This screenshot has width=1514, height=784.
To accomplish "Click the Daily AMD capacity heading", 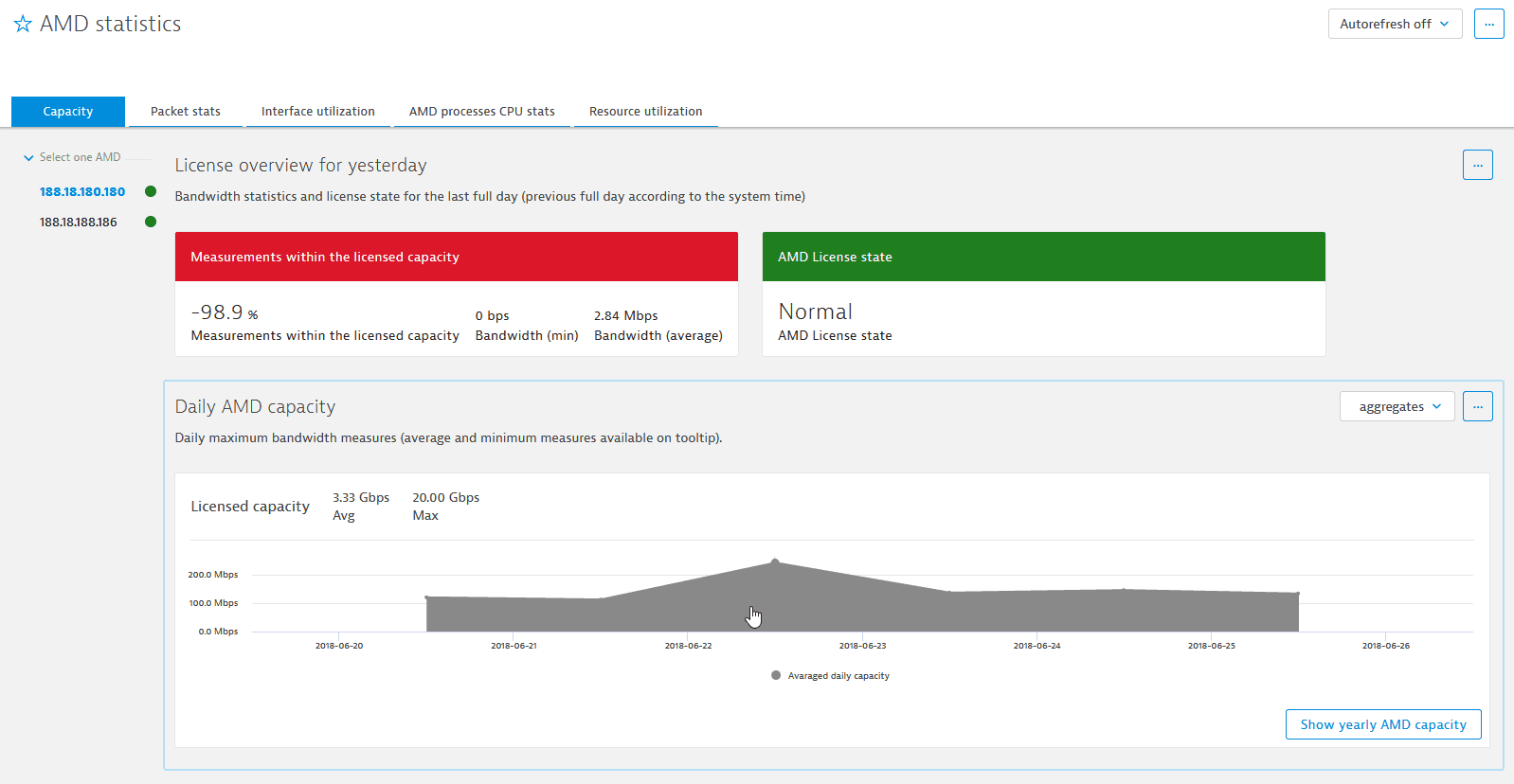I will 255,406.
